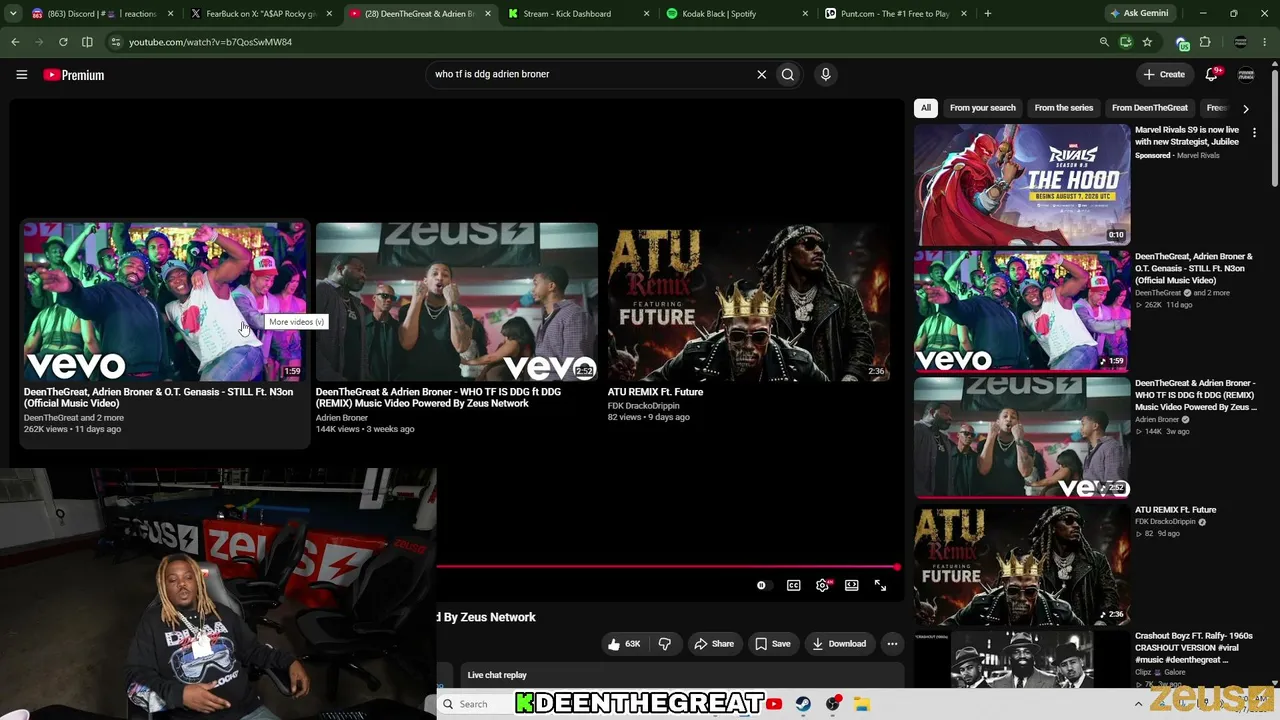Clear the YouTube search box text
Viewport: 1280px width, 720px height.
761,74
